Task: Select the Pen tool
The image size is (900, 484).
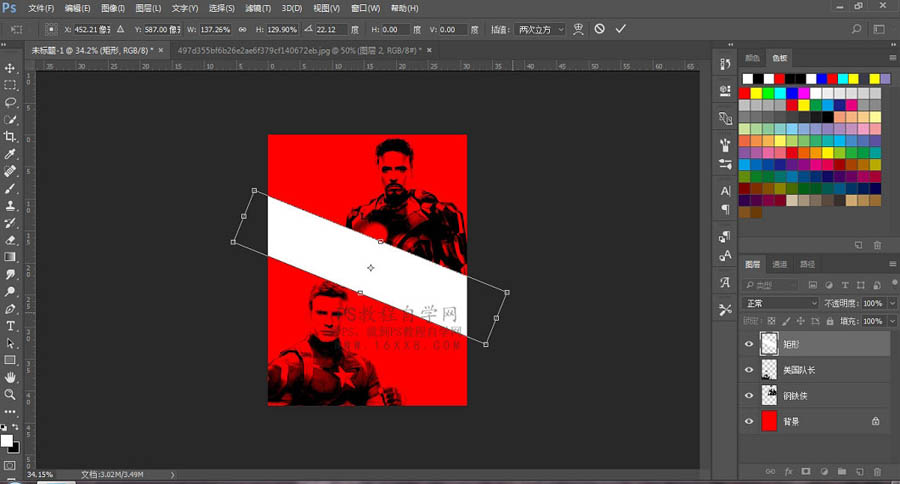Action: click(x=10, y=309)
